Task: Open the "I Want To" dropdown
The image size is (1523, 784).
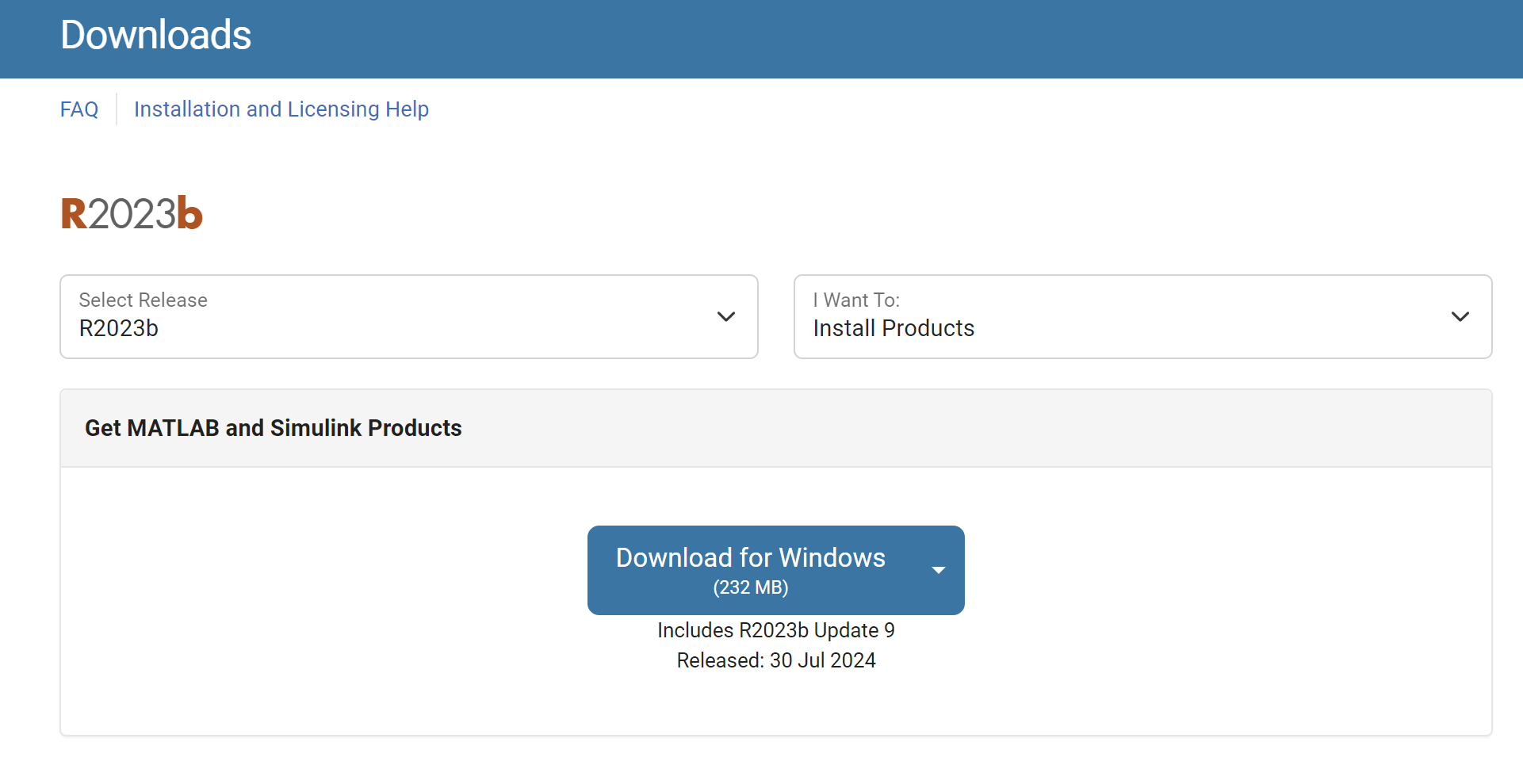Action: [1142, 316]
